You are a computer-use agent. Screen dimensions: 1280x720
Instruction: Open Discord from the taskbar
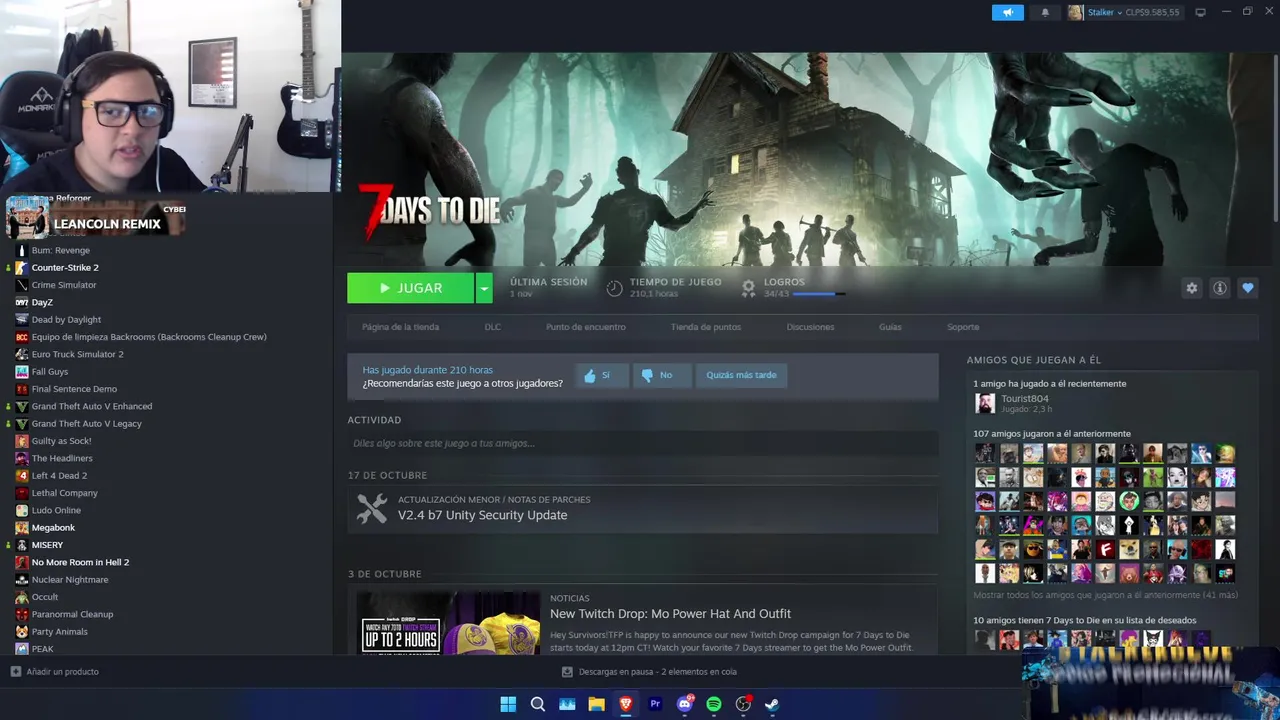685,704
